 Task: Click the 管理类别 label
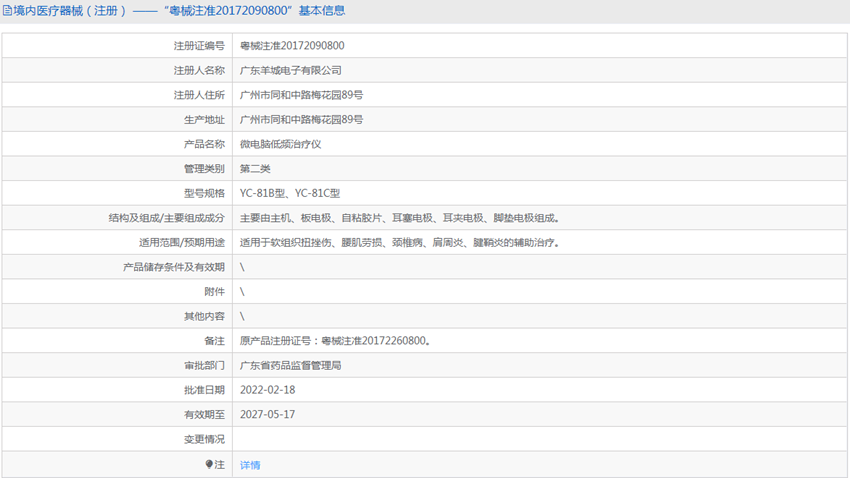click(204, 169)
